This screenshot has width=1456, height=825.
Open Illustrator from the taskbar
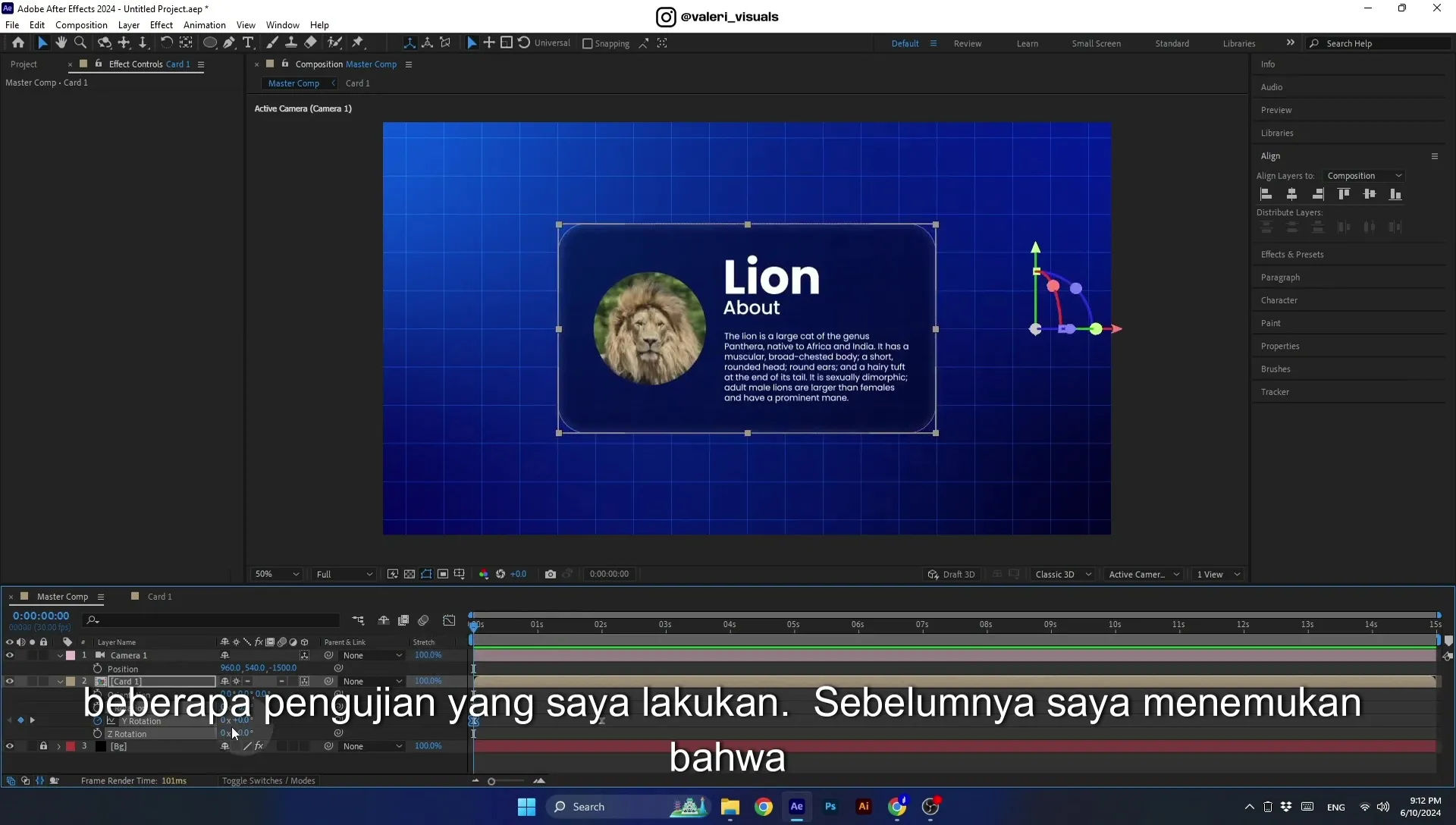point(864,807)
